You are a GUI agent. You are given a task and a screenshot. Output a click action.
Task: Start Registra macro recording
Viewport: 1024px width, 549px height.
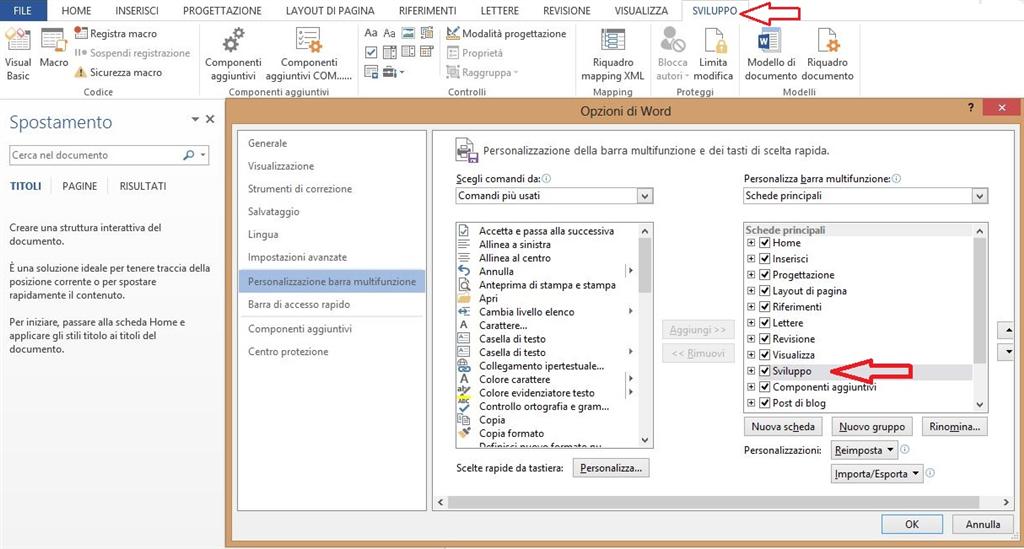[x=116, y=33]
